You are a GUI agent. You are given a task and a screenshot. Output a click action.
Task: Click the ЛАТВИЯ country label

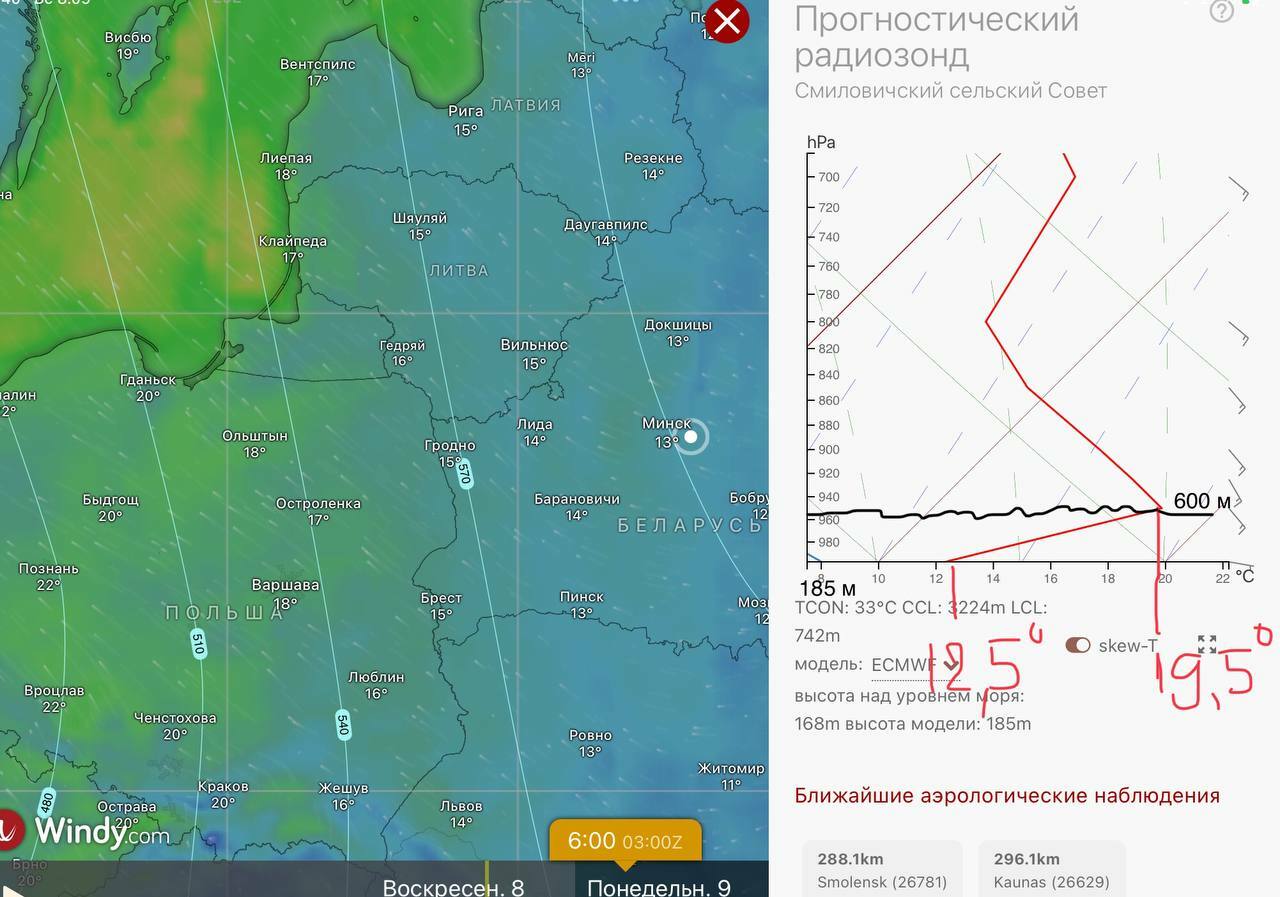pos(526,105)
